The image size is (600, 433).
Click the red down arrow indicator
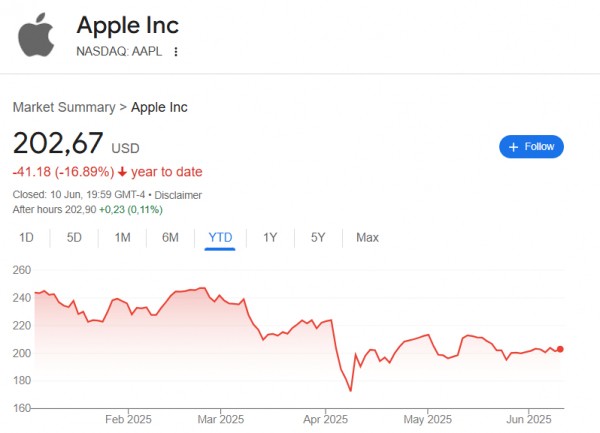122,171
